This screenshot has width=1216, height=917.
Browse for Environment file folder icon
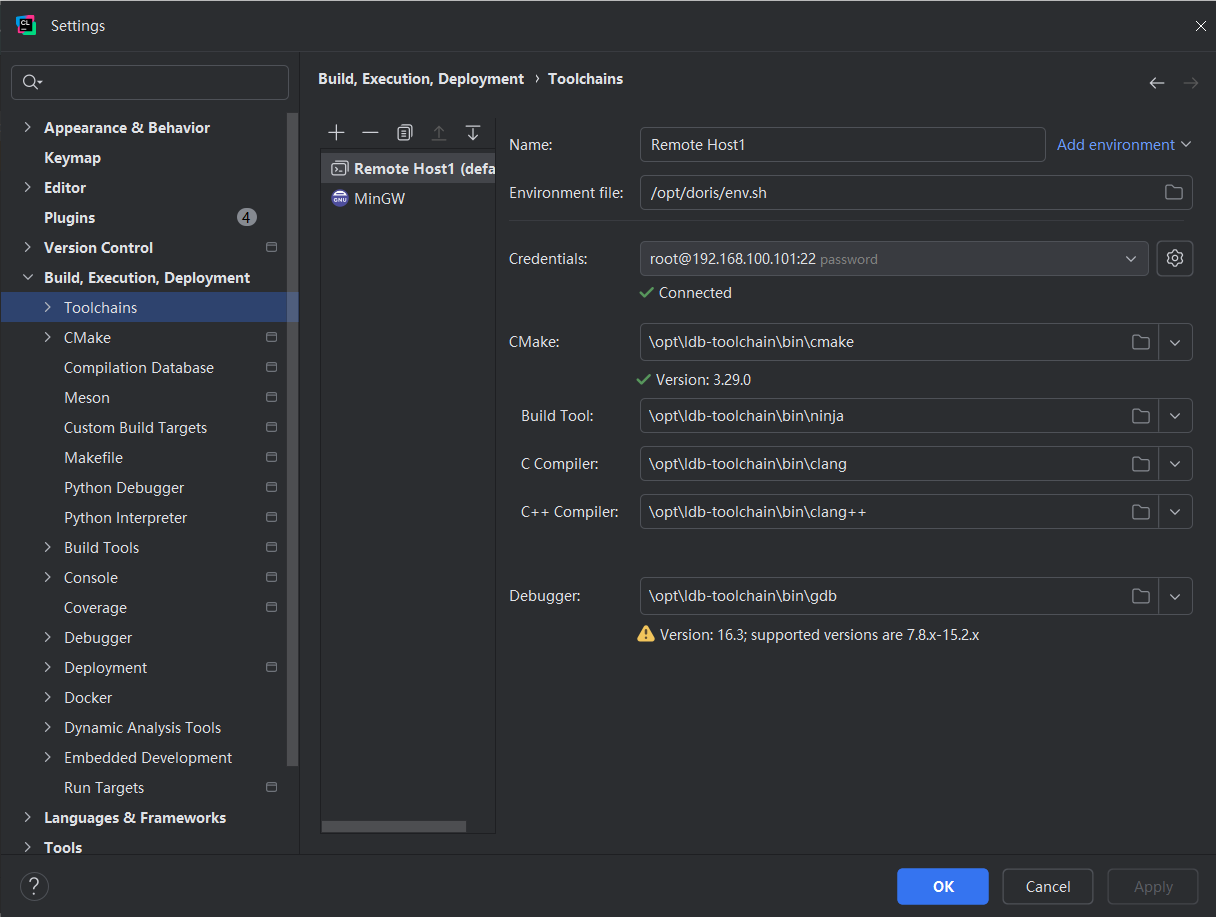pyautogui.click(x=1174, y=192)
